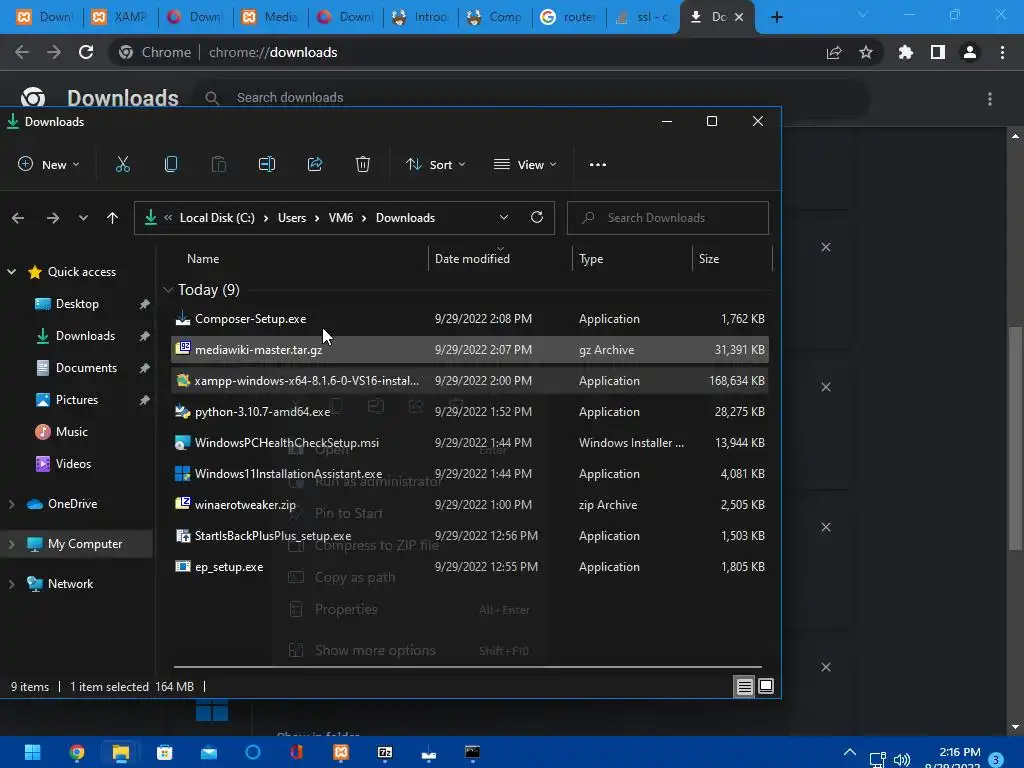Screen dimensions: 1024x768
Task: Switch to the XAMPP browser tab
Action: [x=120, y=17]
